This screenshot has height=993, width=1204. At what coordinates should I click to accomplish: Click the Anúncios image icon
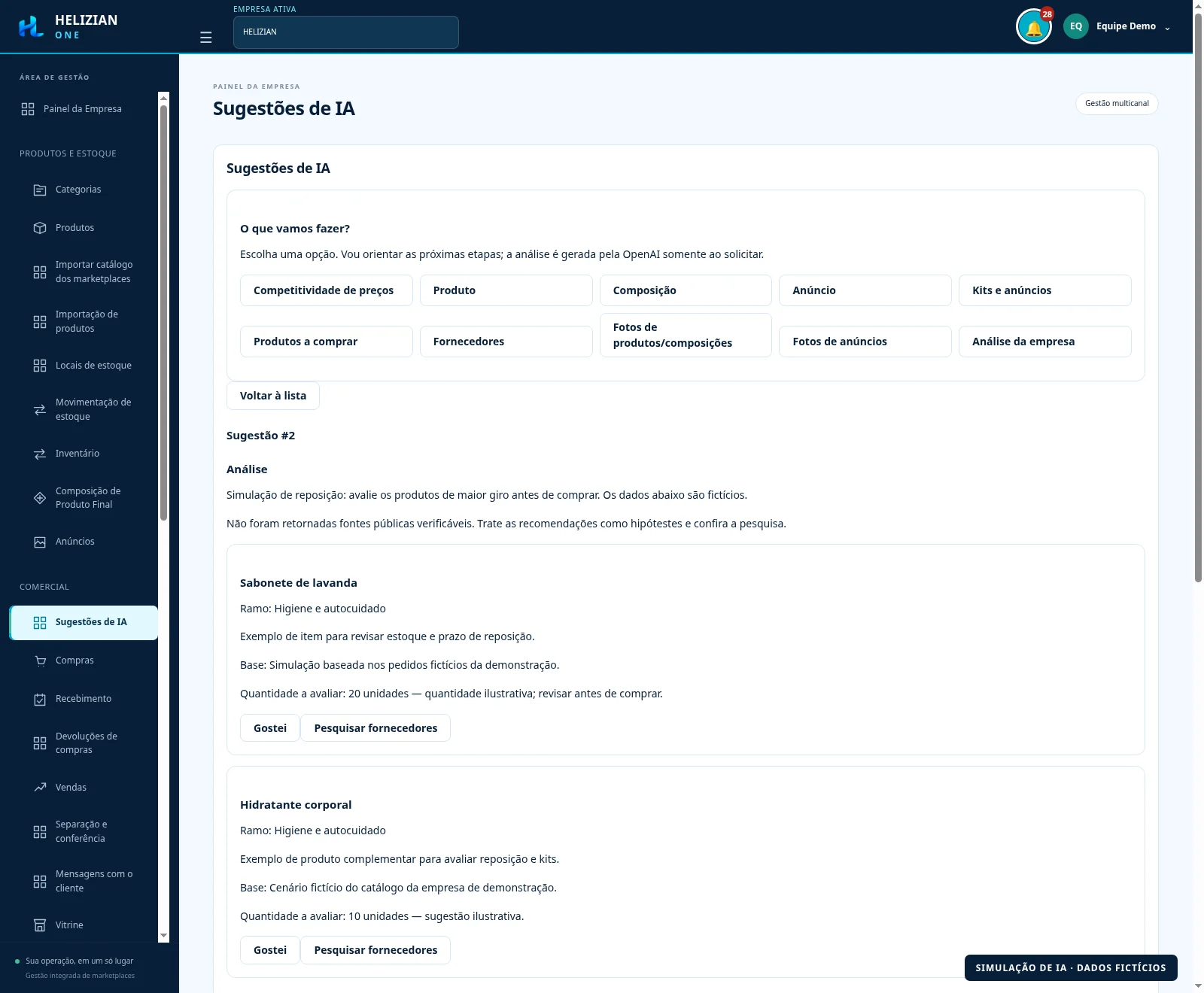[x=40, y=542]
